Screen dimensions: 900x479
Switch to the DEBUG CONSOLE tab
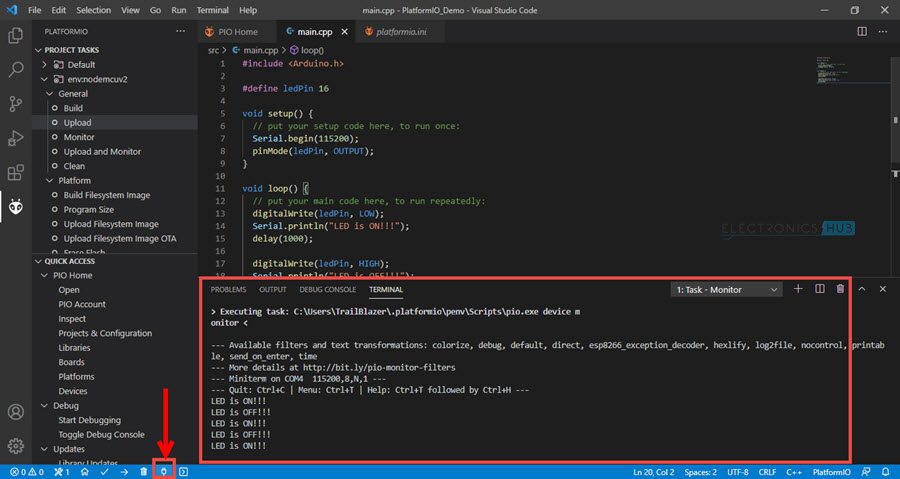[328, 290]
